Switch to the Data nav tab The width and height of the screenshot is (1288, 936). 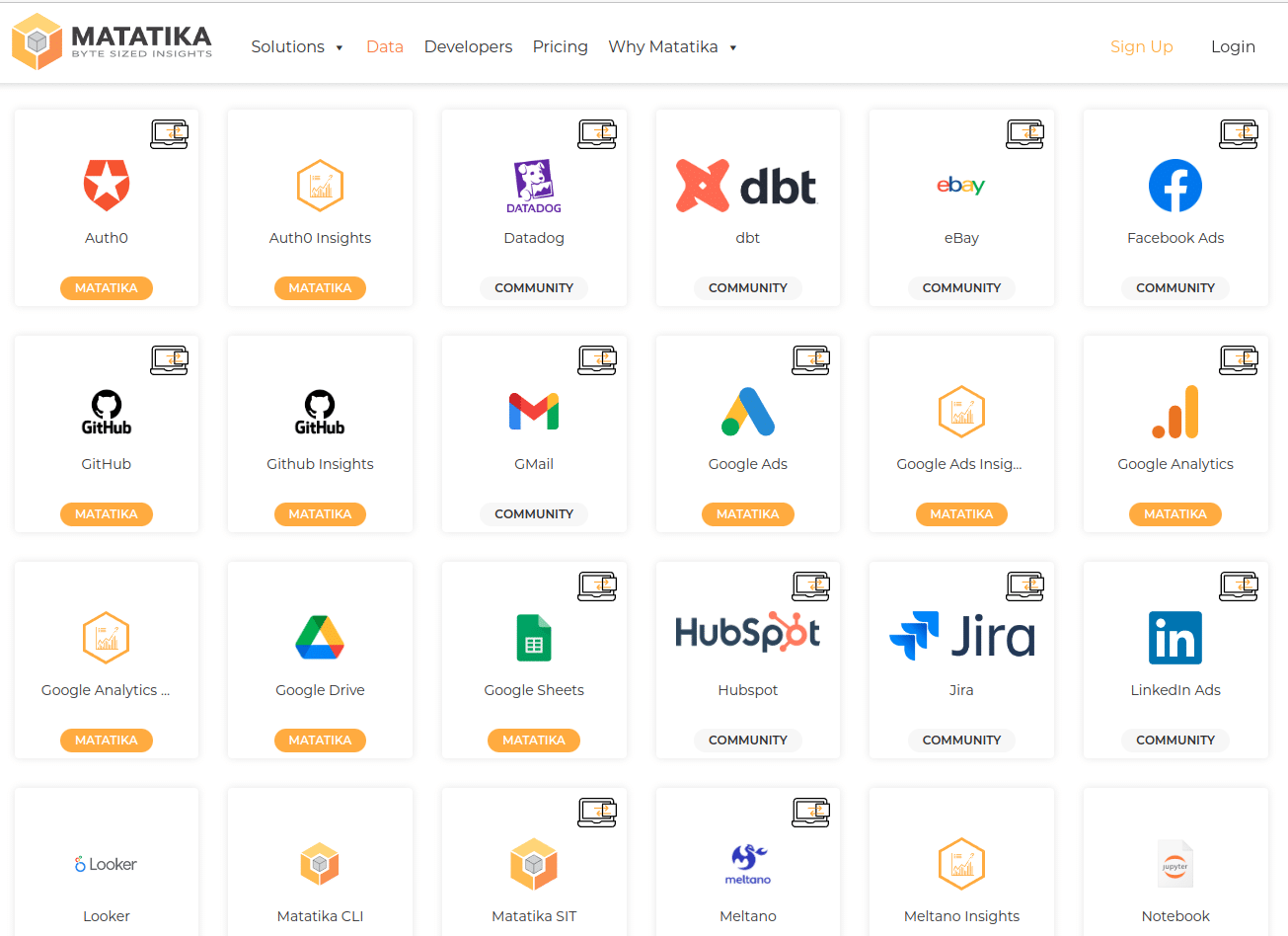(x=384, y=46)
